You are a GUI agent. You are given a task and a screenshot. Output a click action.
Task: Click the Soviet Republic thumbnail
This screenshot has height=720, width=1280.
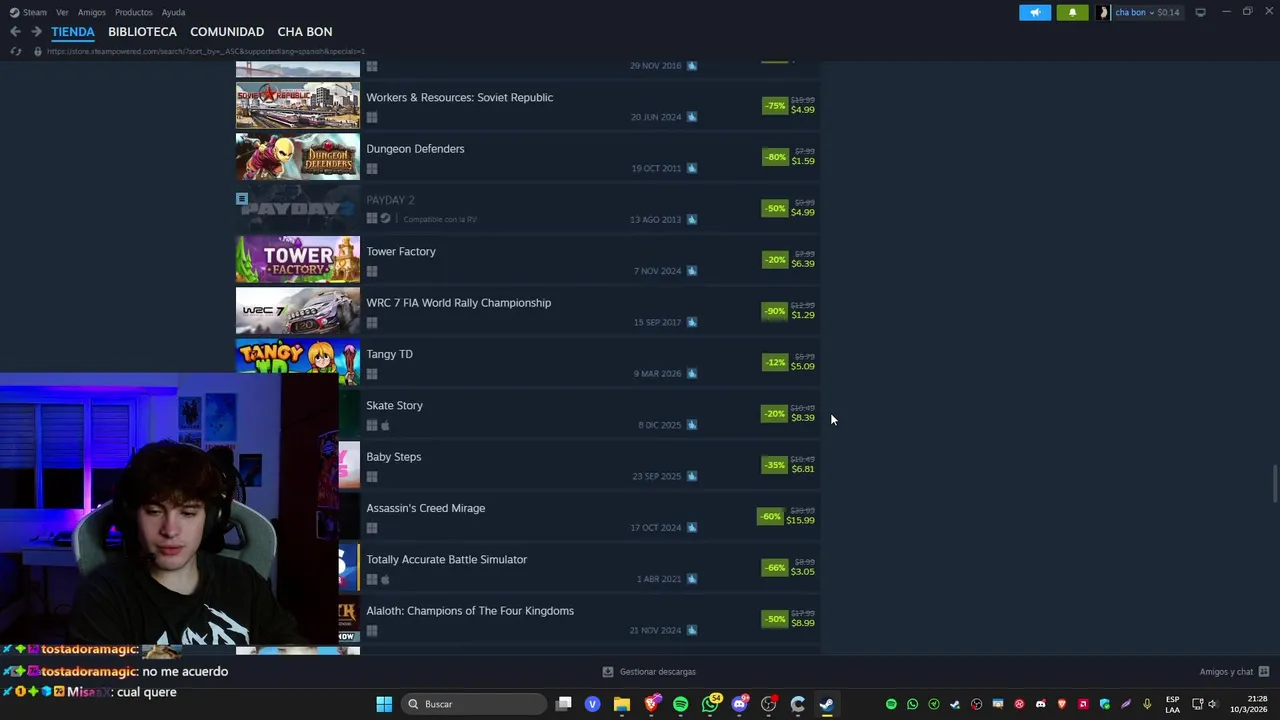[x=298, y=105]
